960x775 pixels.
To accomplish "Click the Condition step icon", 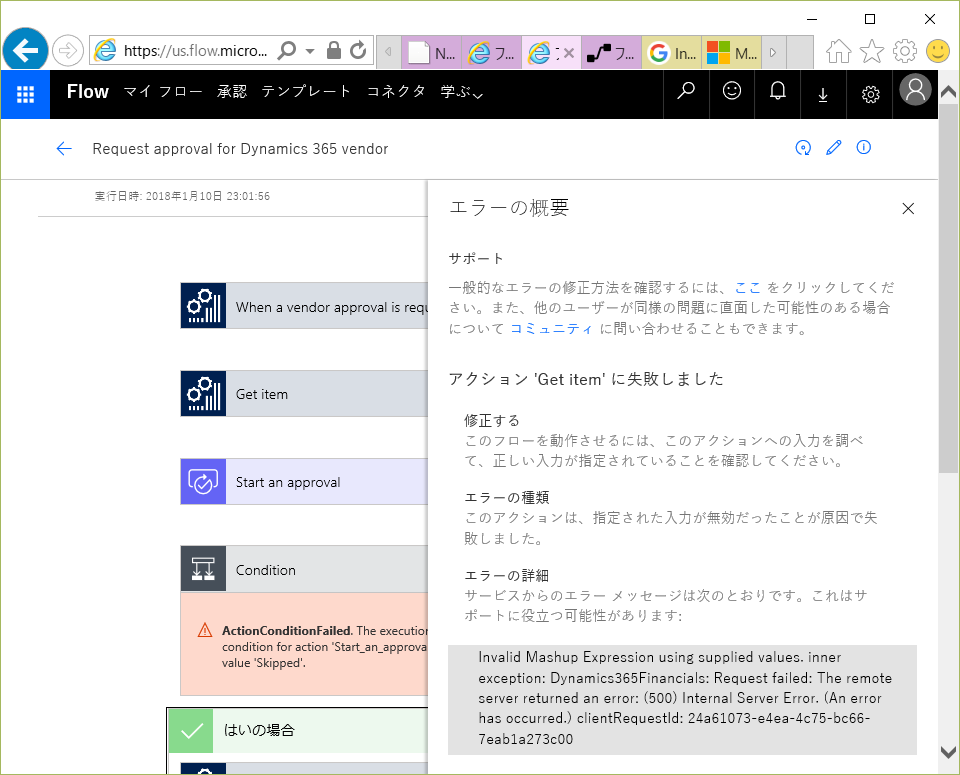I will click(203, 569).
